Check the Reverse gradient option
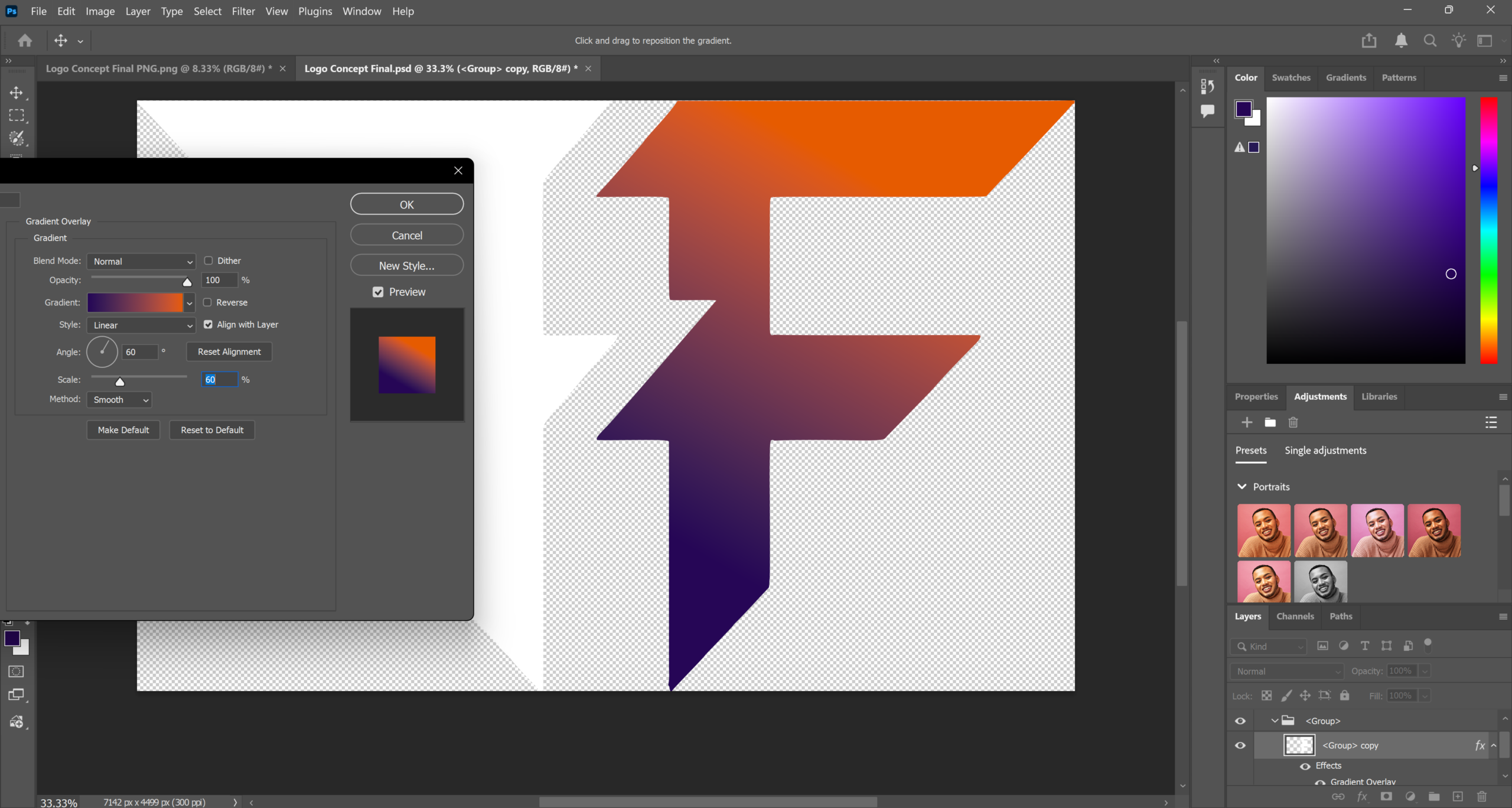The image size is (1512, 808). [x=208, y=302]
